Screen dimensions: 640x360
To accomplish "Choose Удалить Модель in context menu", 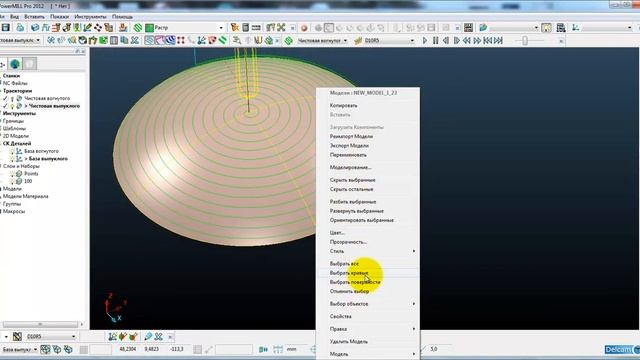I will coord(349,341).
